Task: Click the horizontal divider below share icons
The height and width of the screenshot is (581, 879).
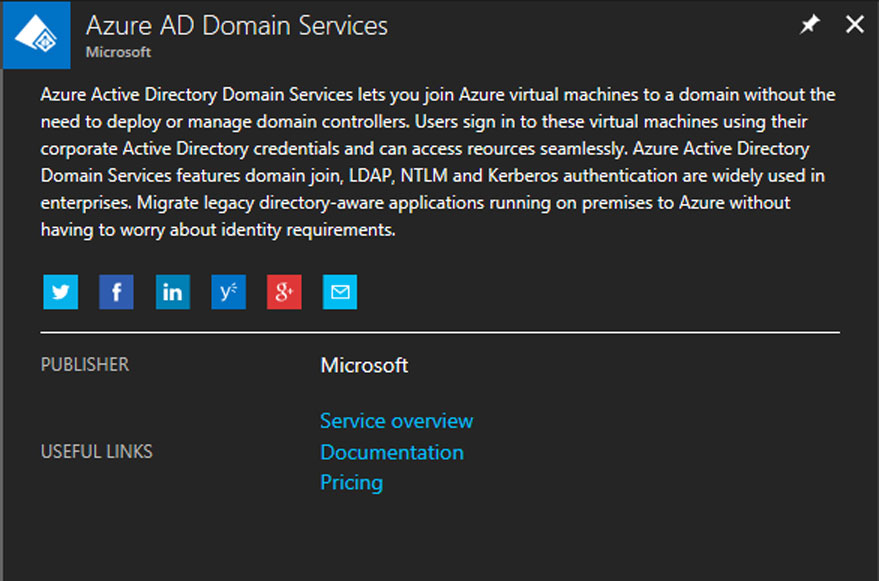Action: click(x=440, y=333)
